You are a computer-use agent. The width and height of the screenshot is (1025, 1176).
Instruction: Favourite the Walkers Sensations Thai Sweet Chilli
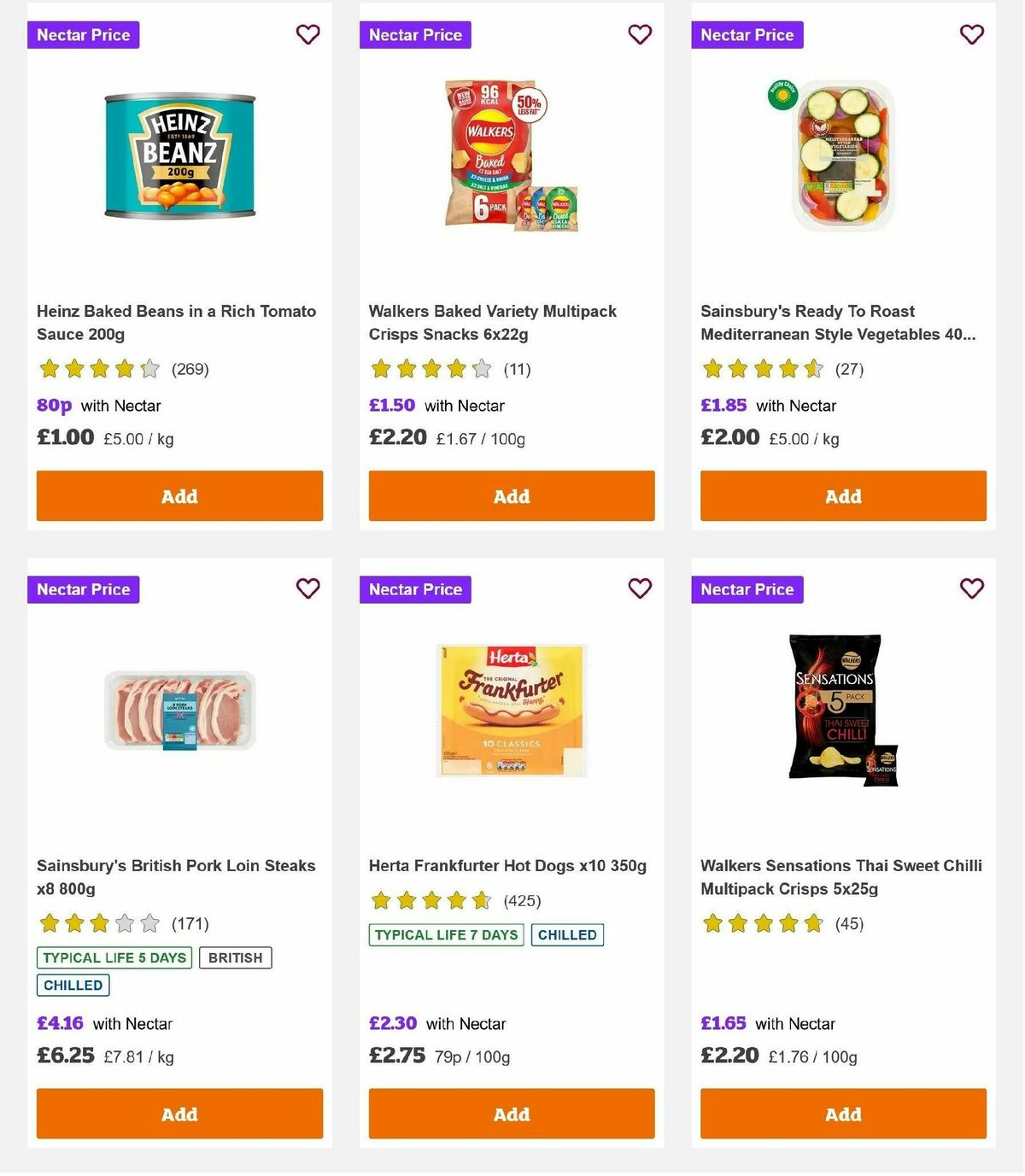coord(970,588)
